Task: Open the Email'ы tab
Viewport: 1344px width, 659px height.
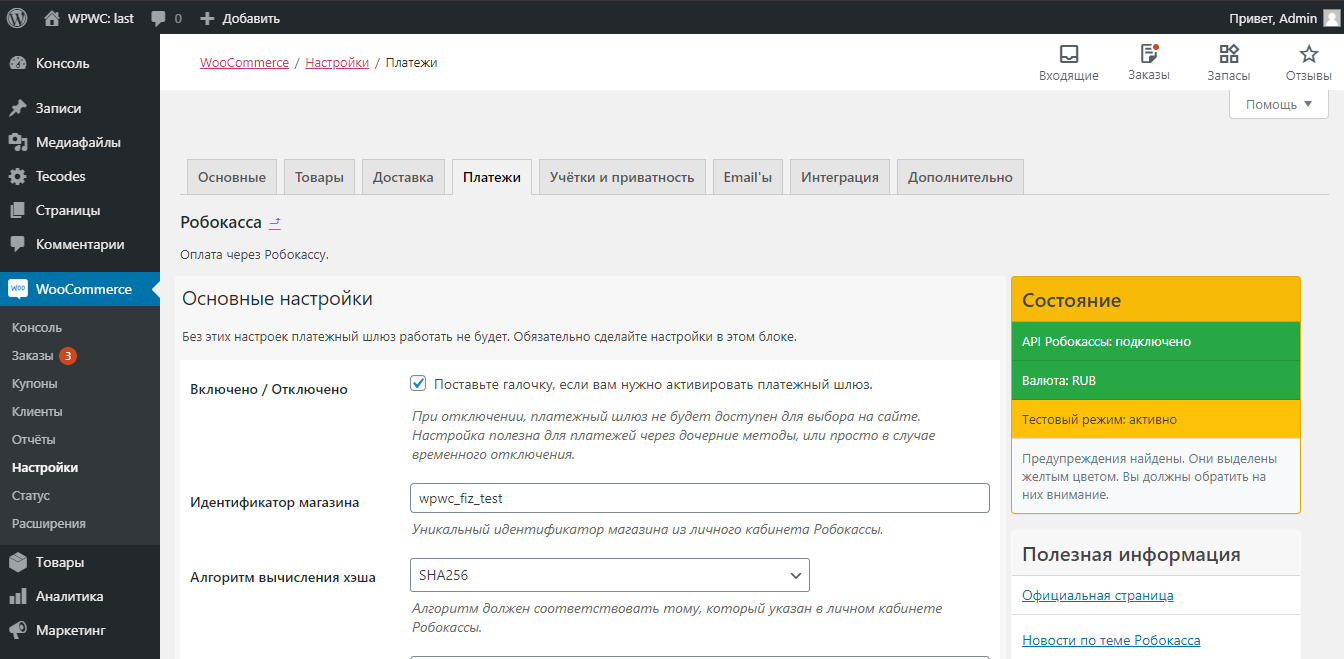Action: 748,177
